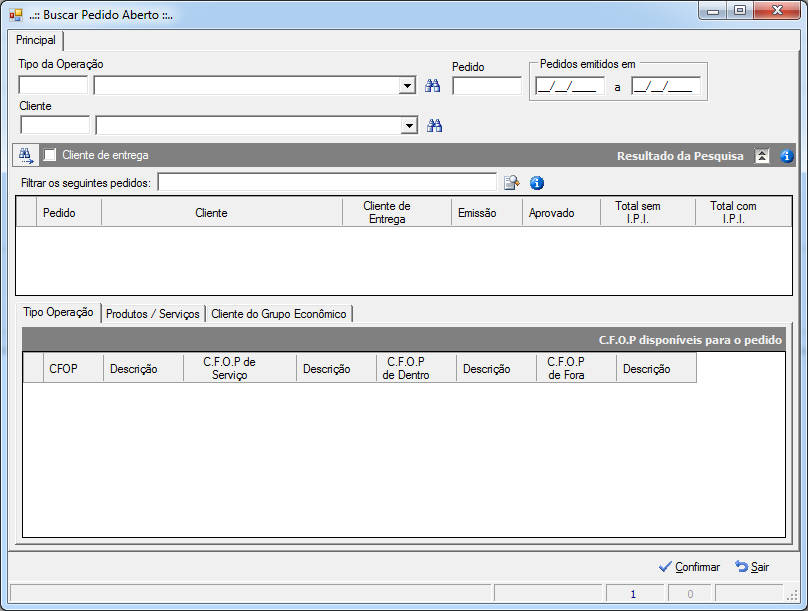The image size is (808, 611).
Task: Click the Filtrar os seguintes pedidos field
Action: [328, 182]
